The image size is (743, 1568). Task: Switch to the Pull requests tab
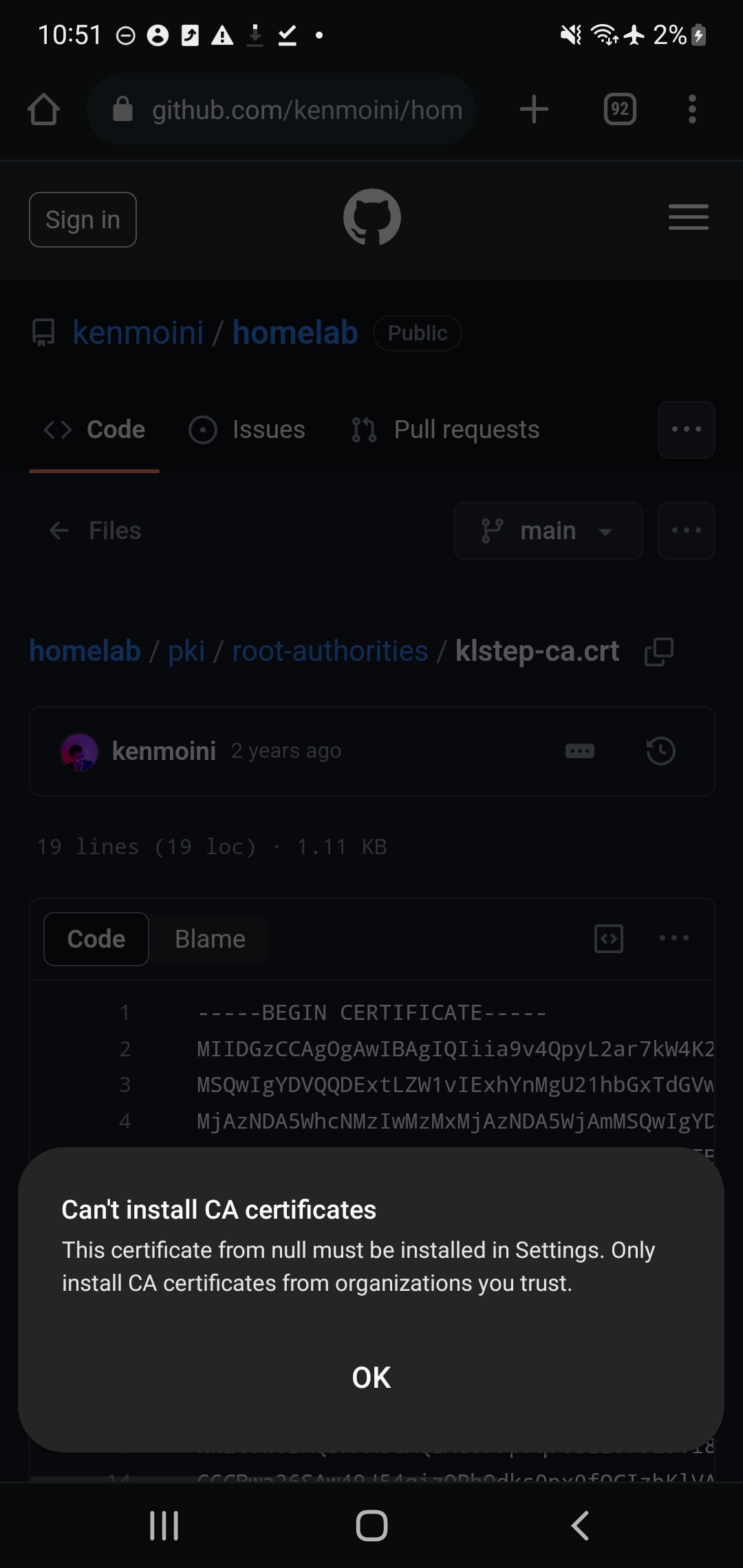[x=446, y=430]
